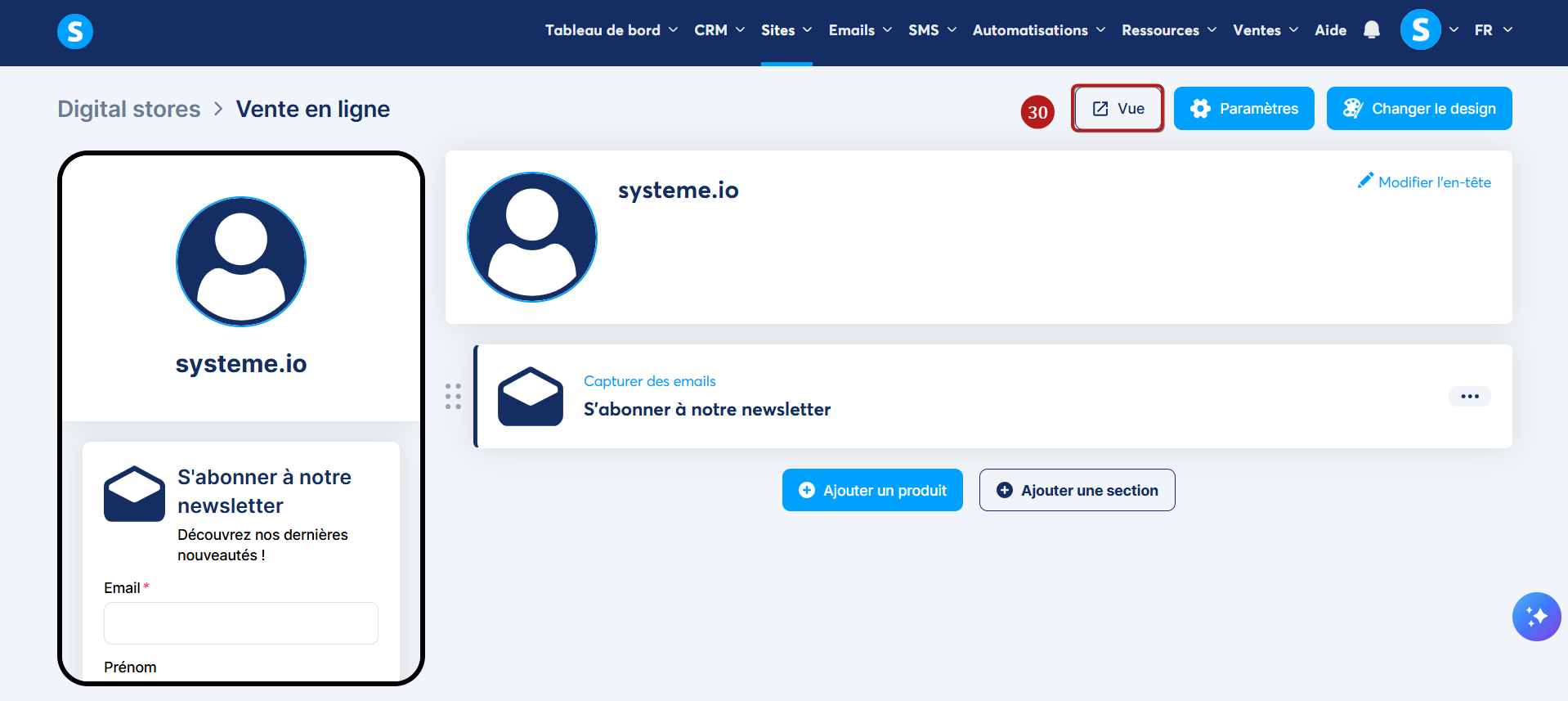Click the Prénom label in mobile preview
This screenshot has width=1568, height=701.
[130, 667]
